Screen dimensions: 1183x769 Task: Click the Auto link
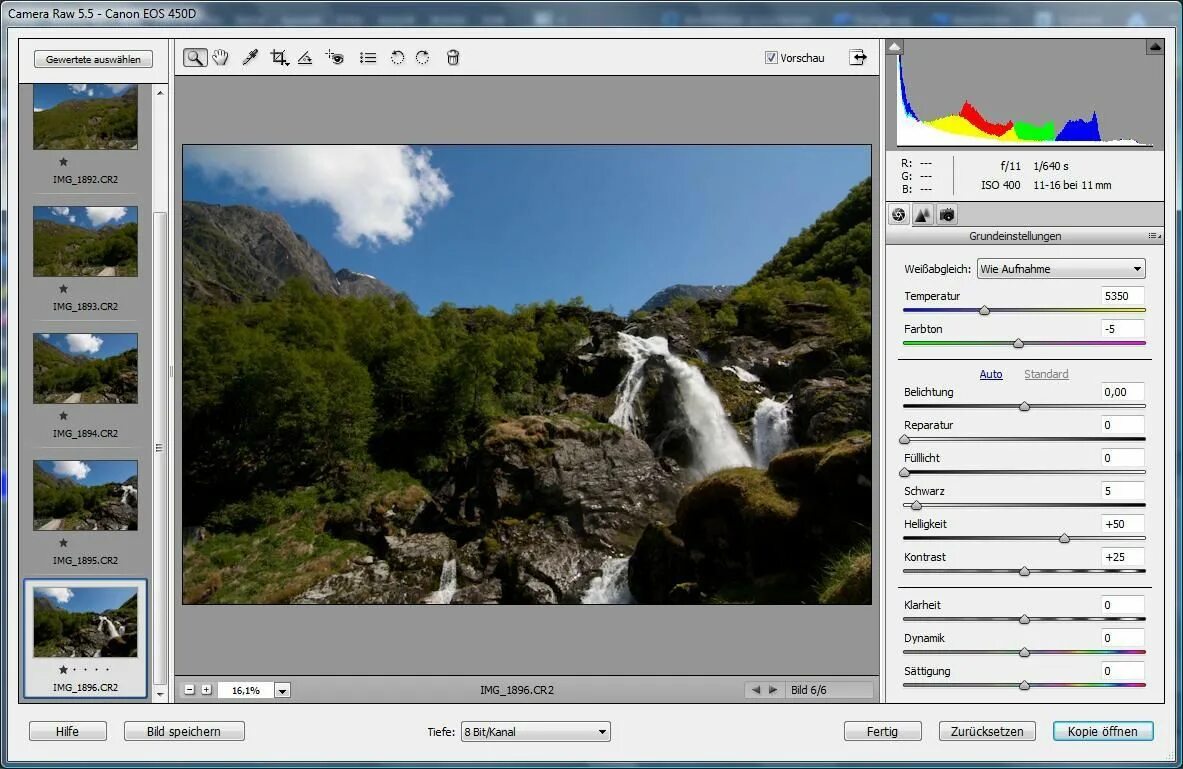[x=991, y=374]
